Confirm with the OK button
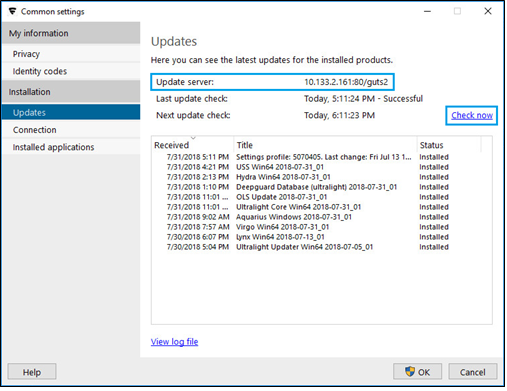507x391 pixels. tap(418, 372)
